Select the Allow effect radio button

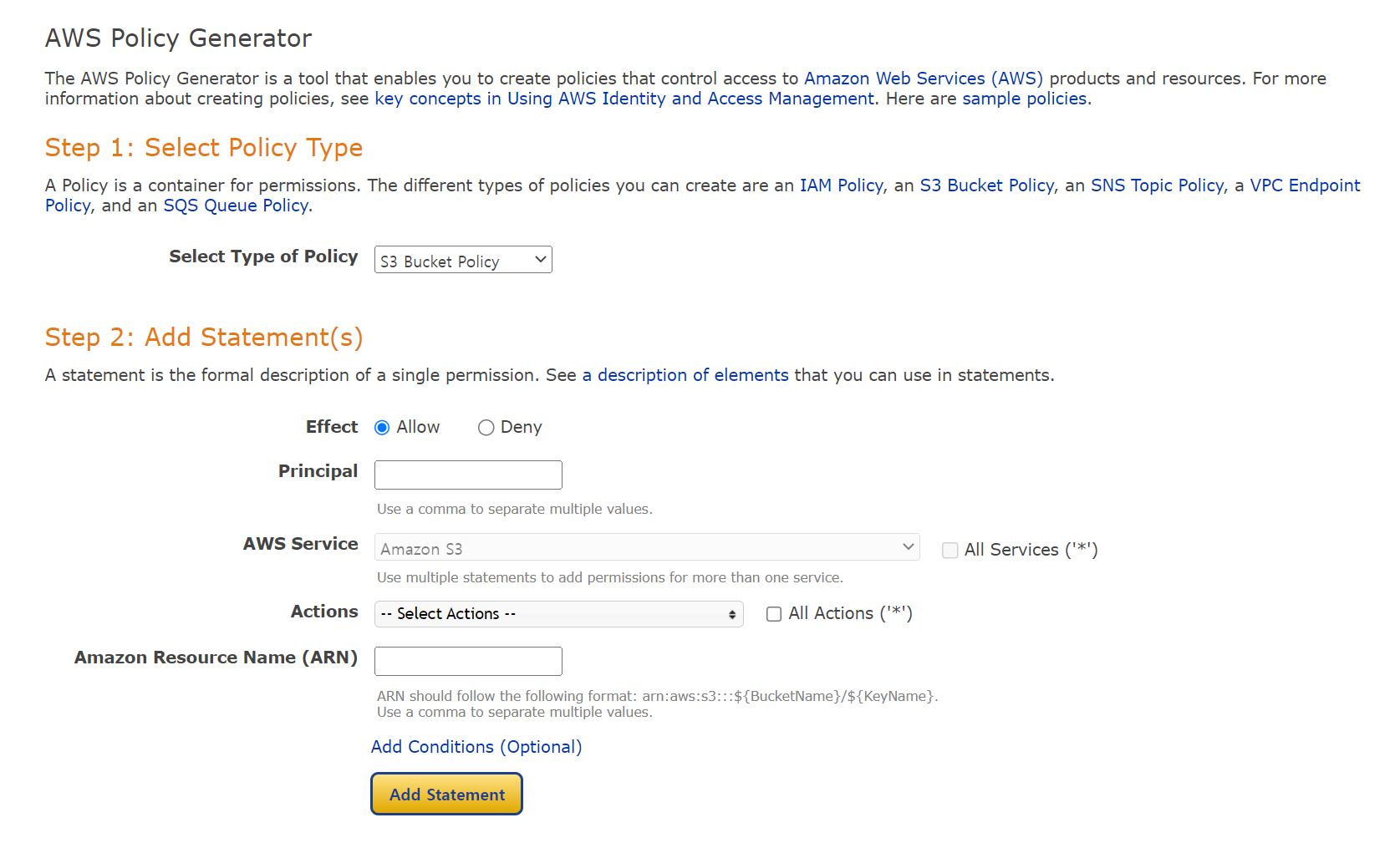pyautogui.click(x=382, y=428)
